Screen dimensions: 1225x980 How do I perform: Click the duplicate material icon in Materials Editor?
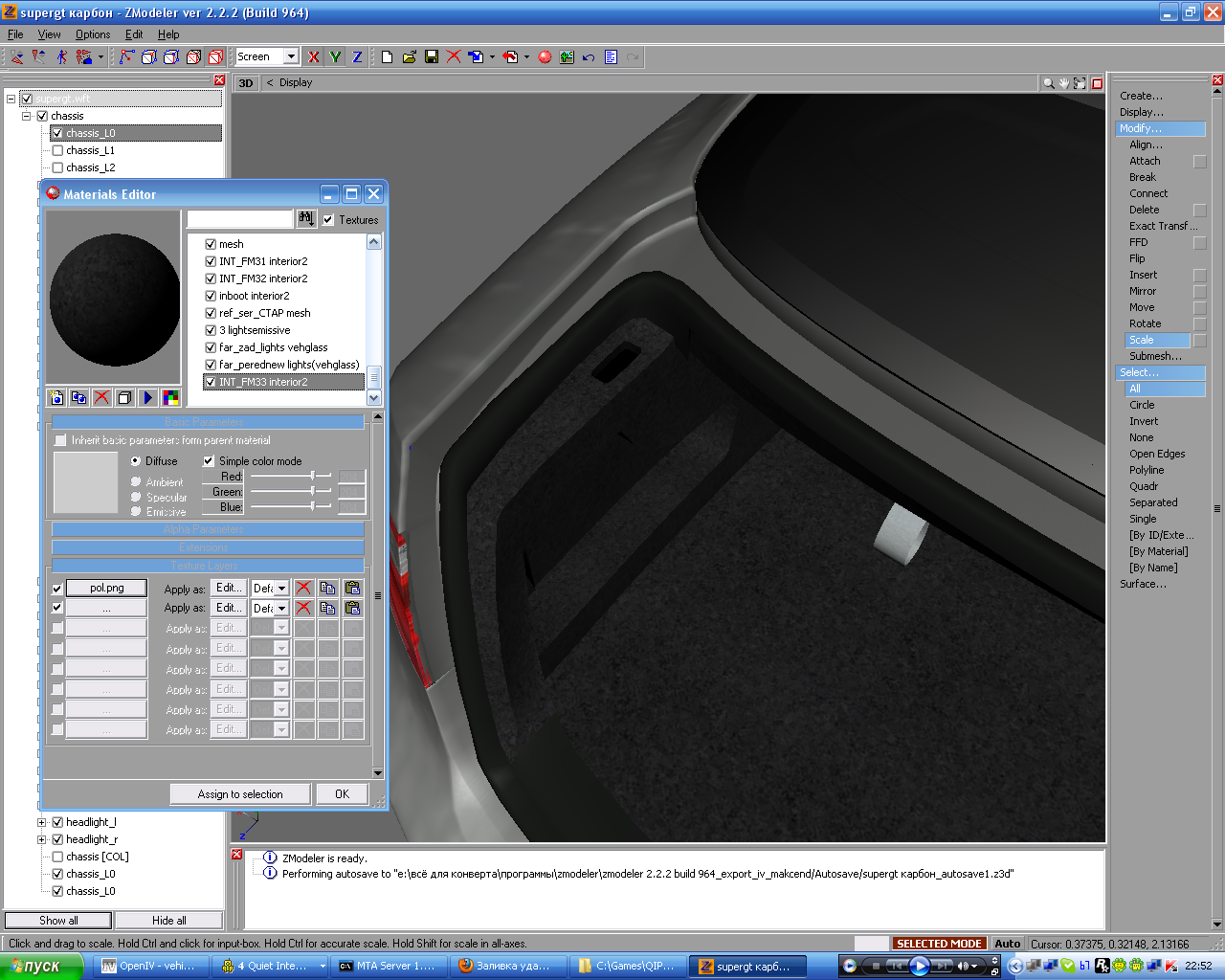[x=79, y=397]
